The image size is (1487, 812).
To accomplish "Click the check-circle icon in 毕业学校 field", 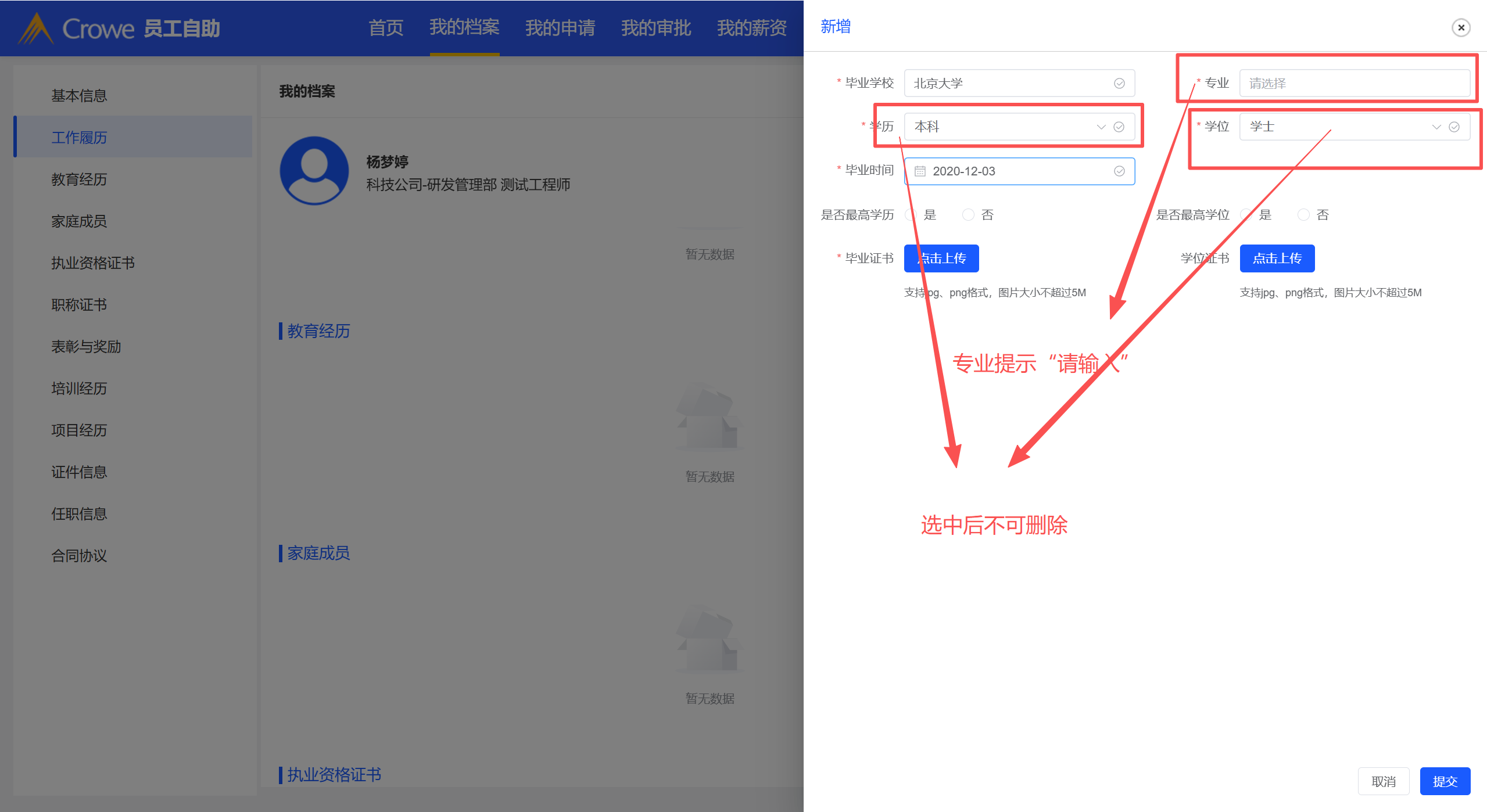I will click(1119, 83).
